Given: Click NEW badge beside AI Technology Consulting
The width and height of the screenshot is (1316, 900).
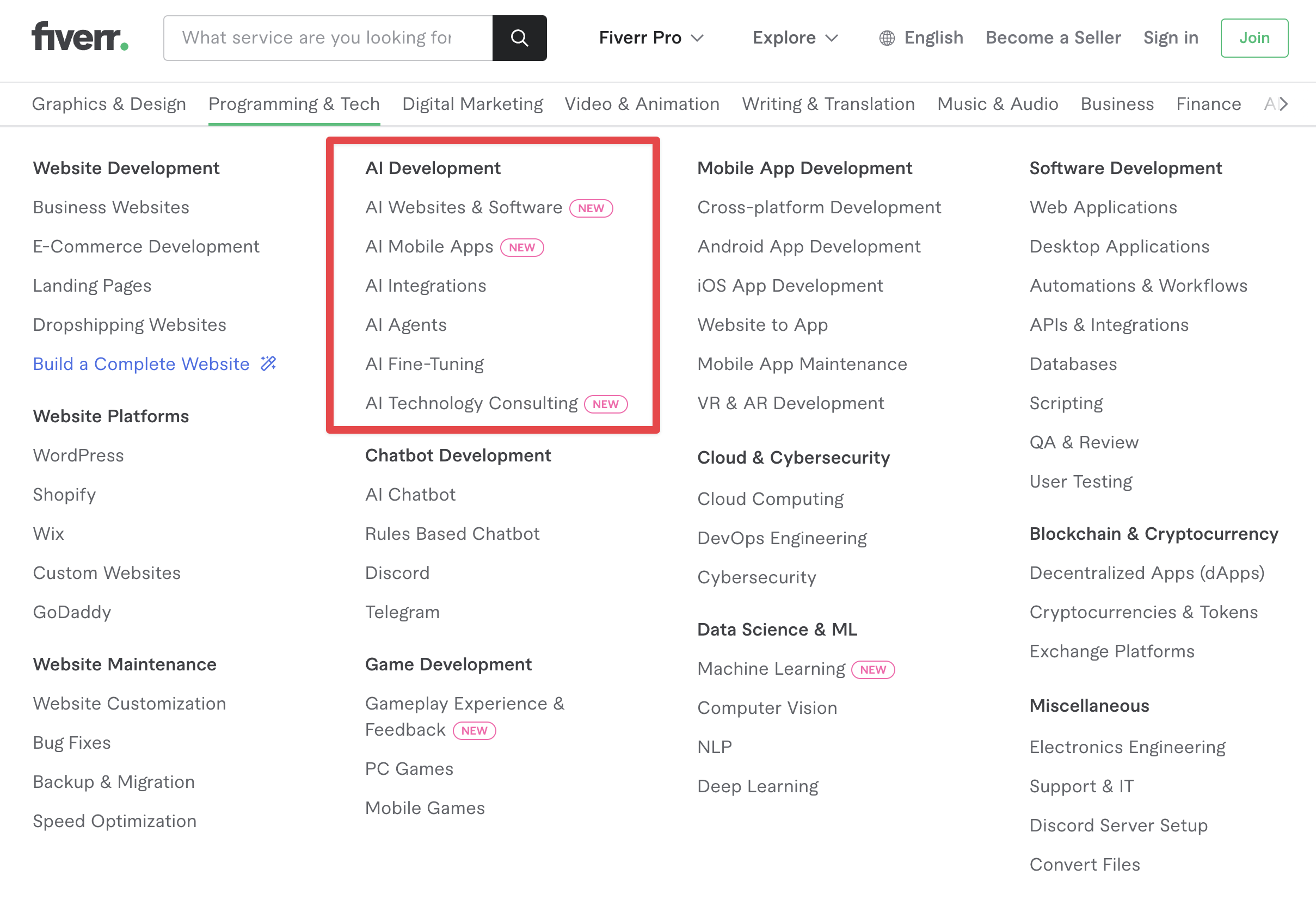Looking at the screenshot, I should click(x=605, y=404).
